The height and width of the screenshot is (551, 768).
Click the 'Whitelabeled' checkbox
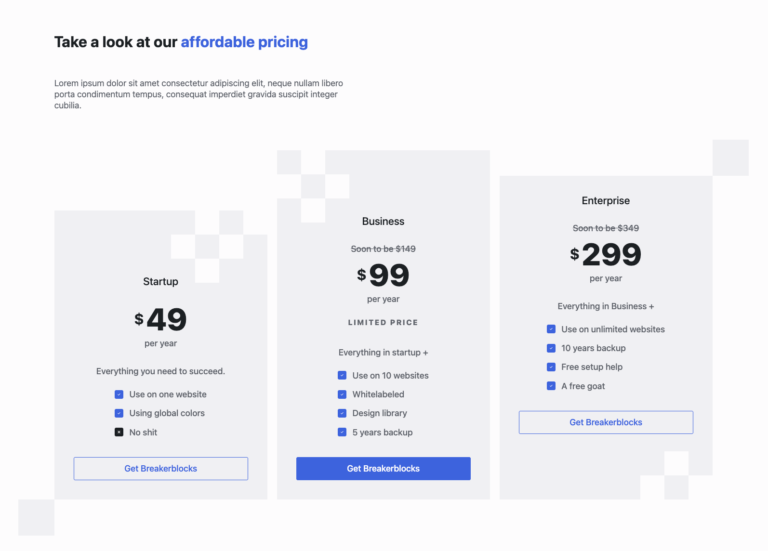pyautogui.click(x=342, y=394)
